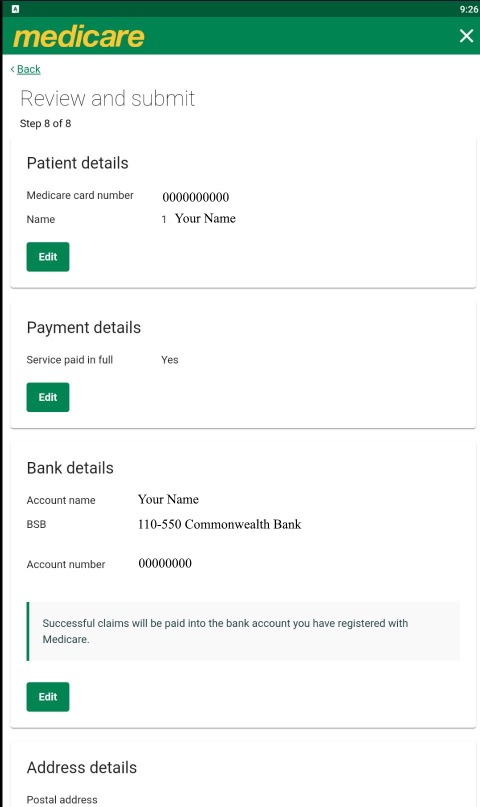Tap the medicare logo in header
480x807 pixels.
click(79, 37)
